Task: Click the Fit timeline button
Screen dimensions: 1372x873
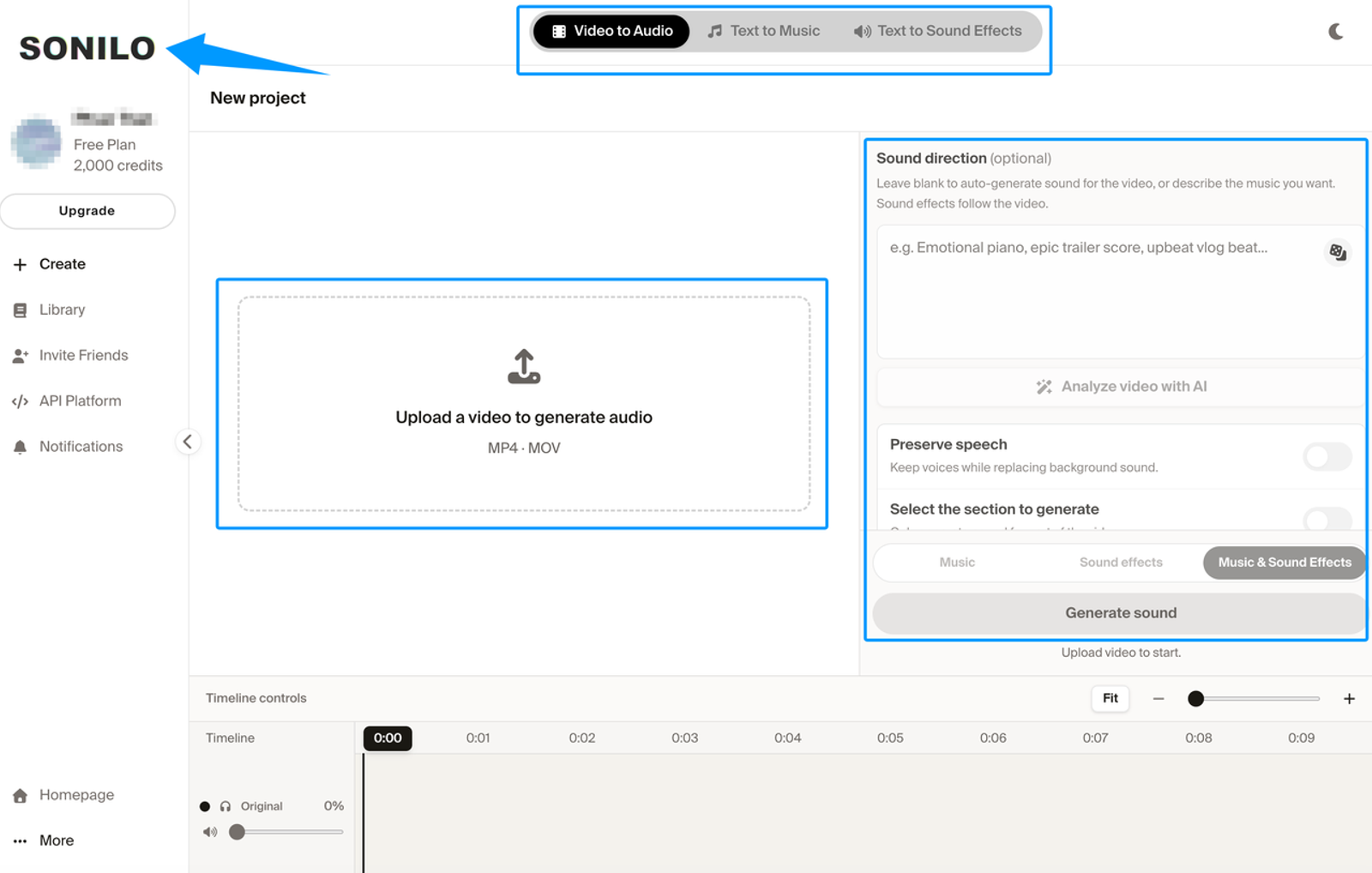Action: [x=1110, y=698]
